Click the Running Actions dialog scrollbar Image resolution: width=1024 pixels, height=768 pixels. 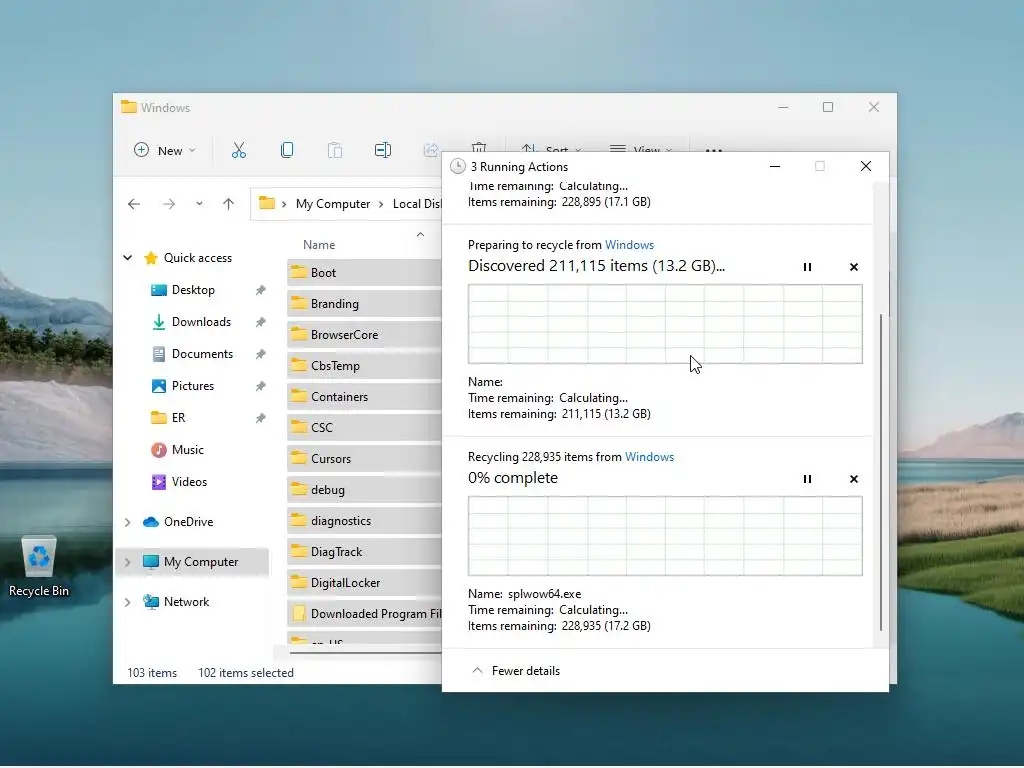pos(881,472)
